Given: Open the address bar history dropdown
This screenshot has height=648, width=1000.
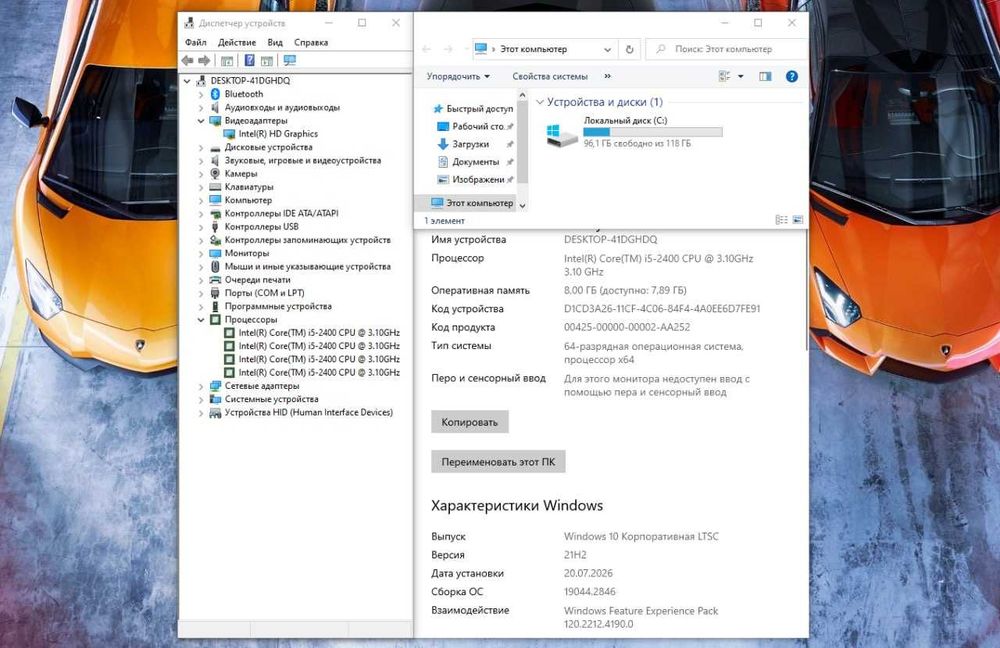Looking at the screenshot, I should click(607, 49).
